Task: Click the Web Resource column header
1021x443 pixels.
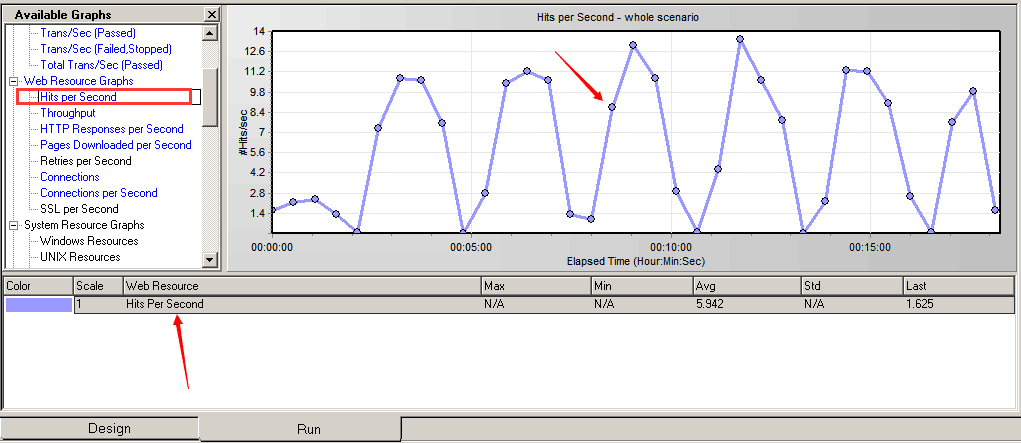Action: (x=302, y=286)
